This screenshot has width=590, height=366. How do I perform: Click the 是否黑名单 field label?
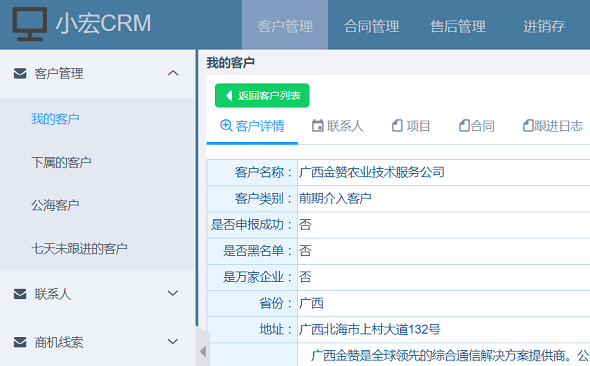(258, 251)
